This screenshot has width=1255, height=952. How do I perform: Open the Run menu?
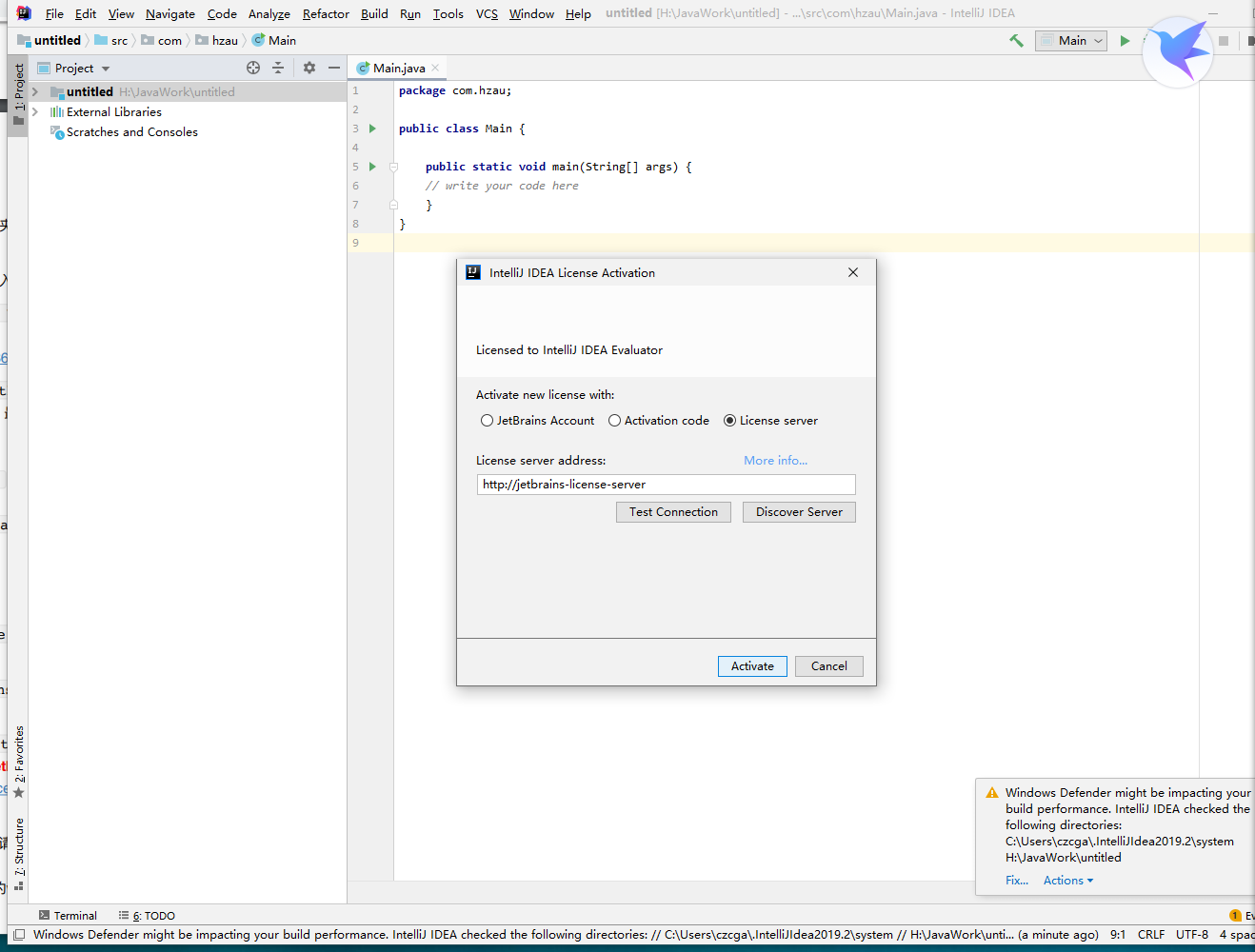click(410, 13)
